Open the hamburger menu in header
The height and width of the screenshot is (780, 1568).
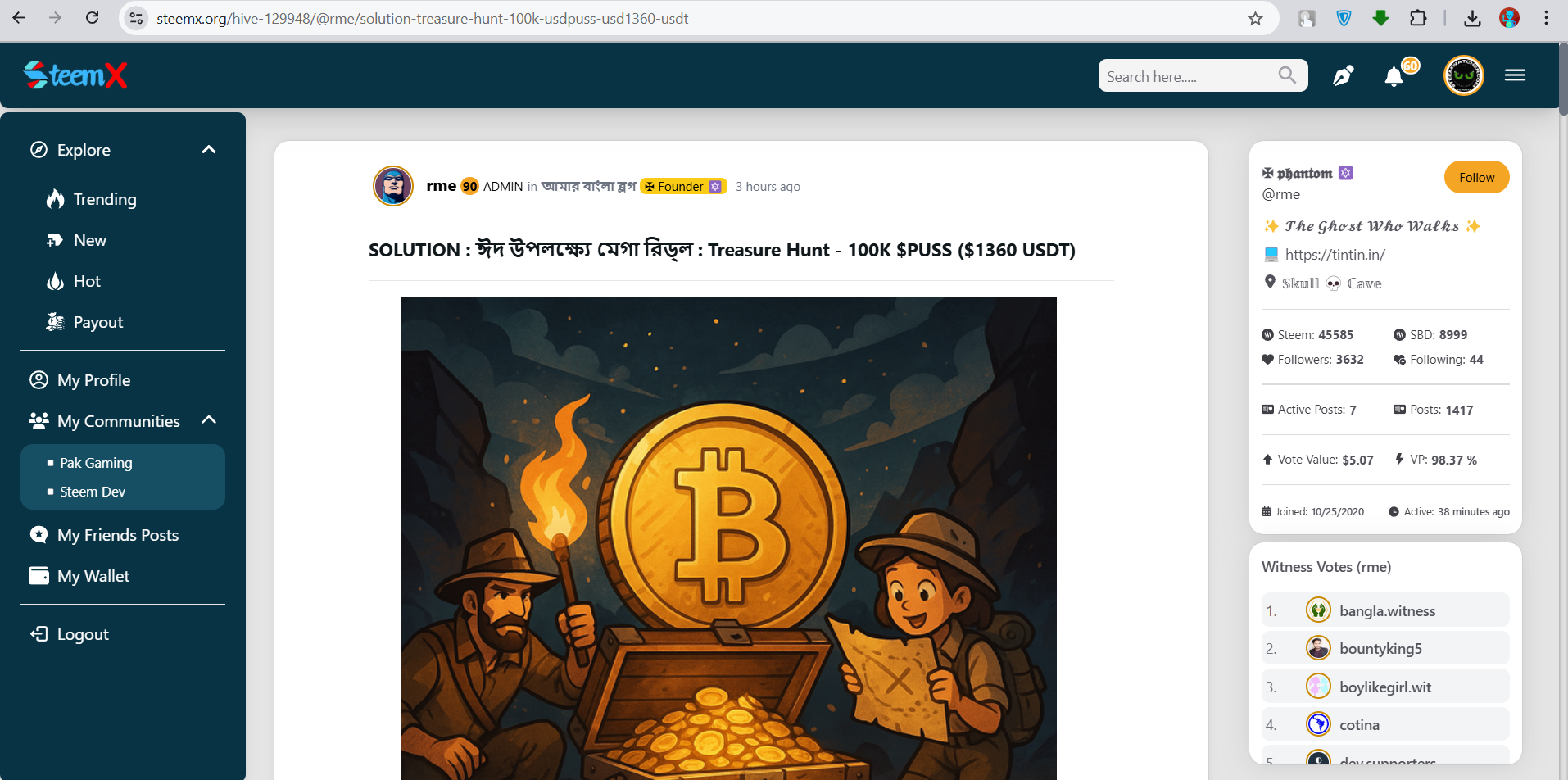(1515, 75)
